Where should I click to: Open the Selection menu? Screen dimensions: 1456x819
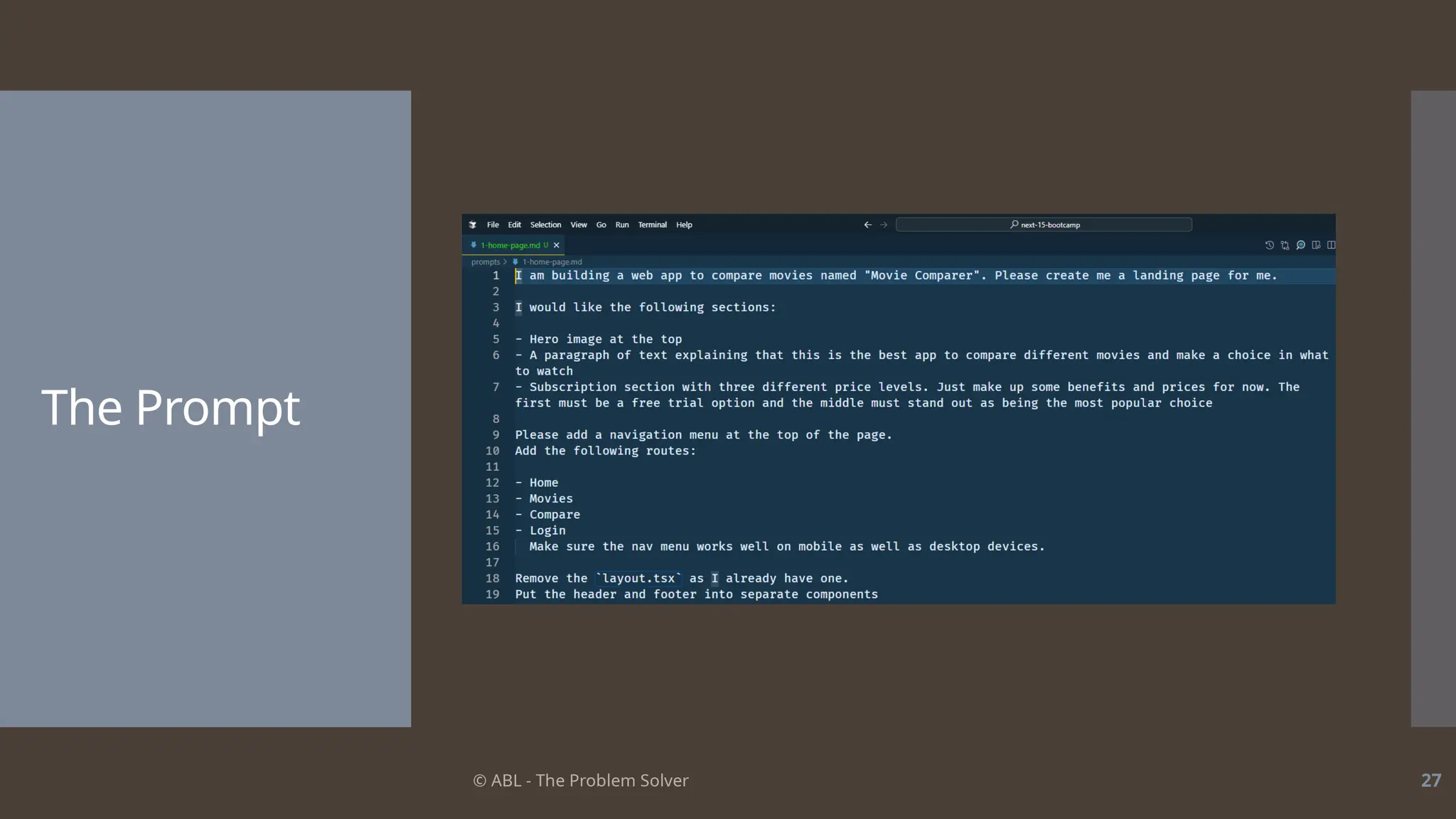[x=545, y=225]
